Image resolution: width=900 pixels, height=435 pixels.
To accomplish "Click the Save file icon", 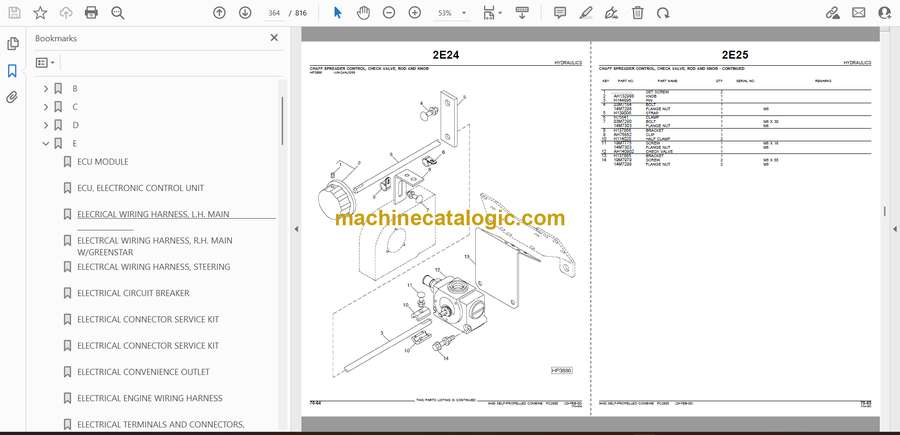I will click(x=14, y=13).
